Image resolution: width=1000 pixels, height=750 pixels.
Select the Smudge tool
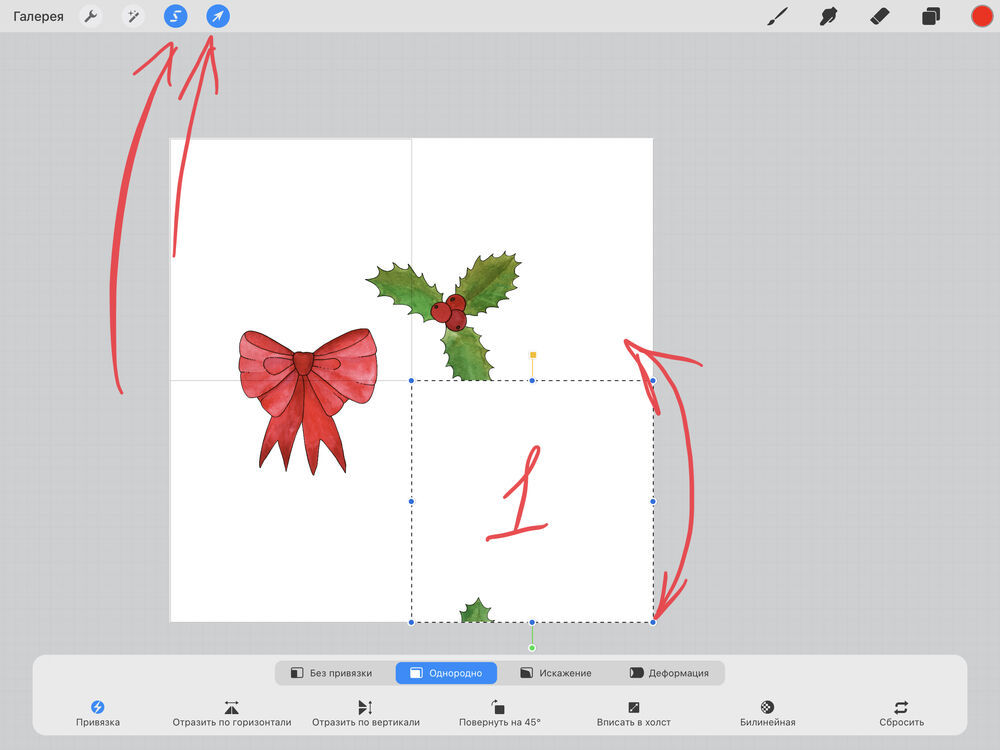(828, 17)
